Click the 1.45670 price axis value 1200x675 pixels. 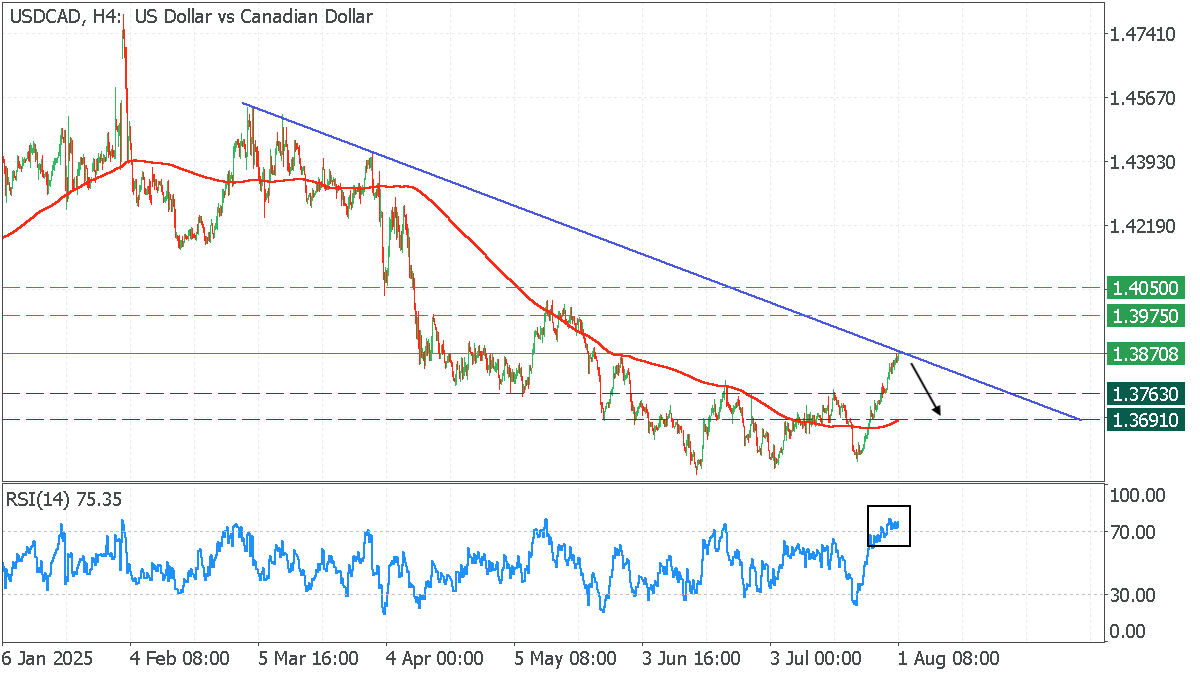(x=1143, y=99)
